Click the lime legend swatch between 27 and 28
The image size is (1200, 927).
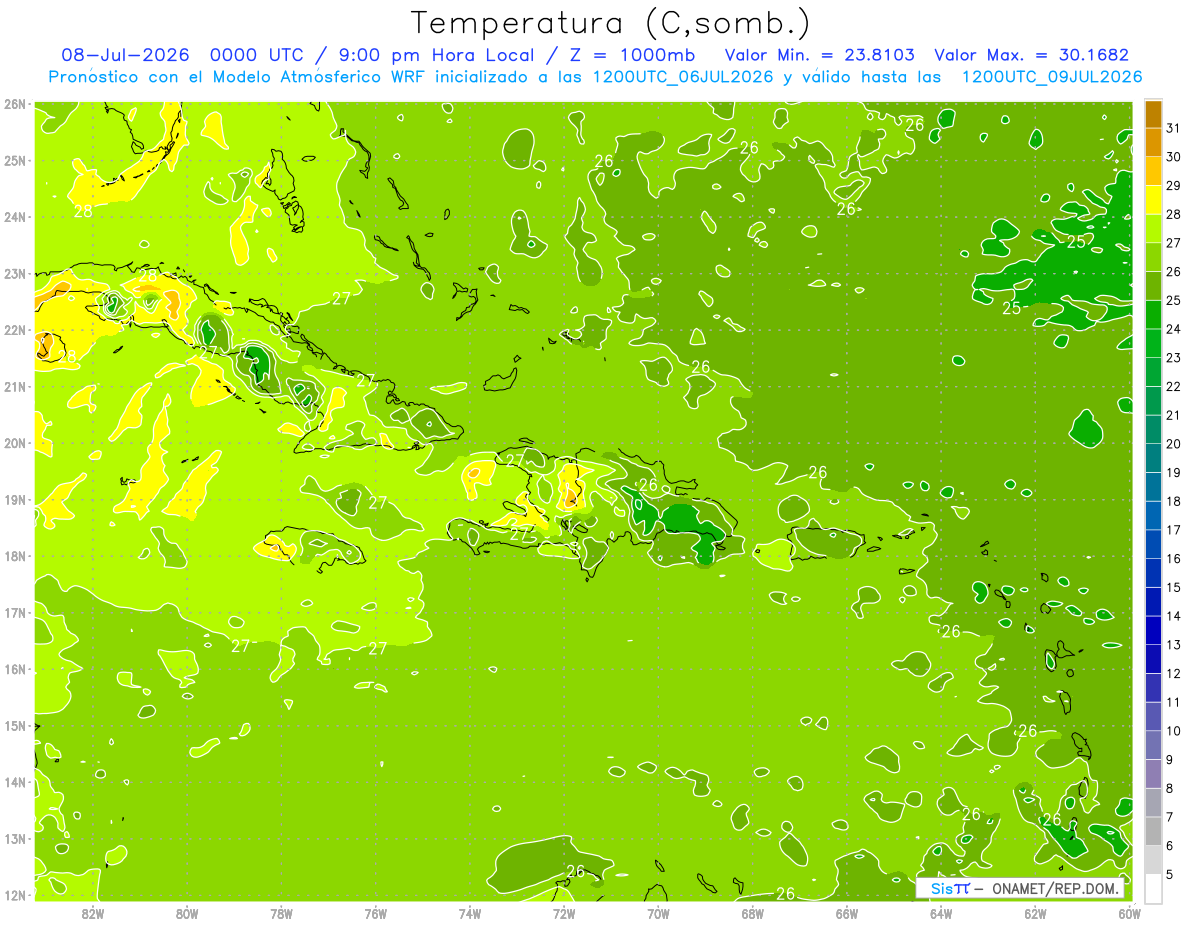click(x=1153, y=229)
